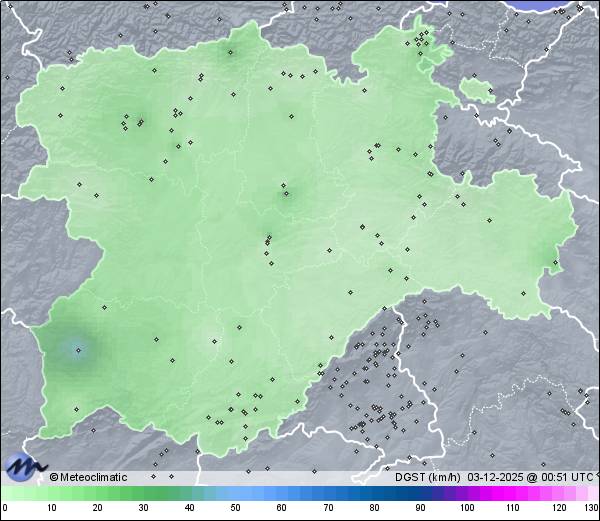Pick the light green 10 km/h legend color
The width and height of the screenshot is (600, 521).
pos(52,494)
